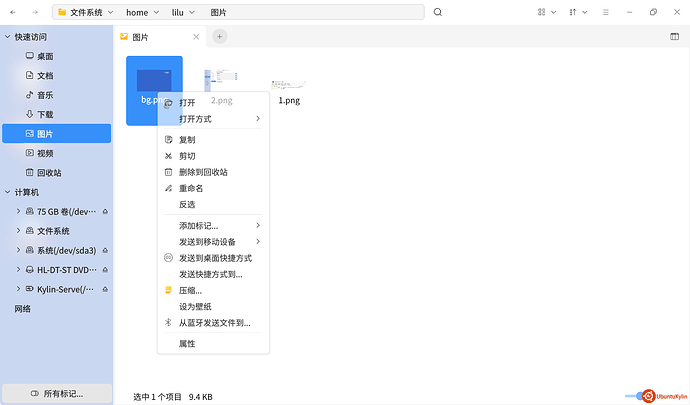690x405 pixels.
Task: Choose 剪切 from the context menu
Action: (213, 156)
